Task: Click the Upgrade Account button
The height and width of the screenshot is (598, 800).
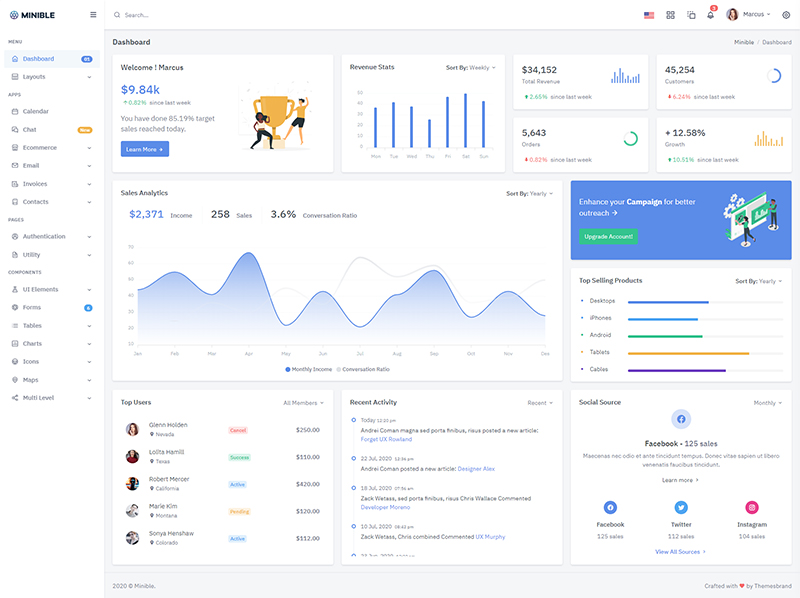Action: (x=608, y=236)
